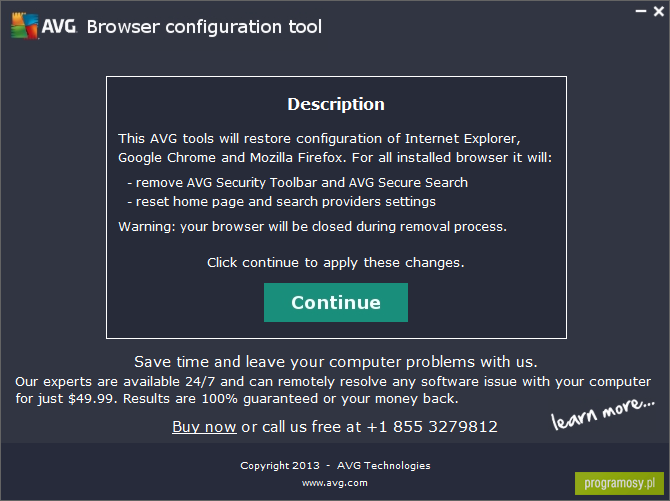Click the 'Browser configuration tool' title text
This screenshot has height=501, width=670.
(x=204, y=27)
